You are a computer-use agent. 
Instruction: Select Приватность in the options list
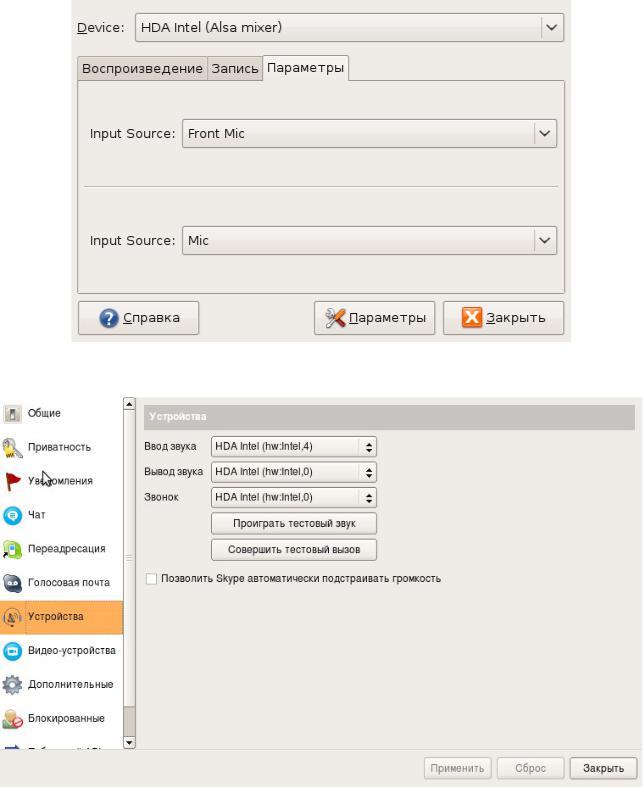coord(61,448)
